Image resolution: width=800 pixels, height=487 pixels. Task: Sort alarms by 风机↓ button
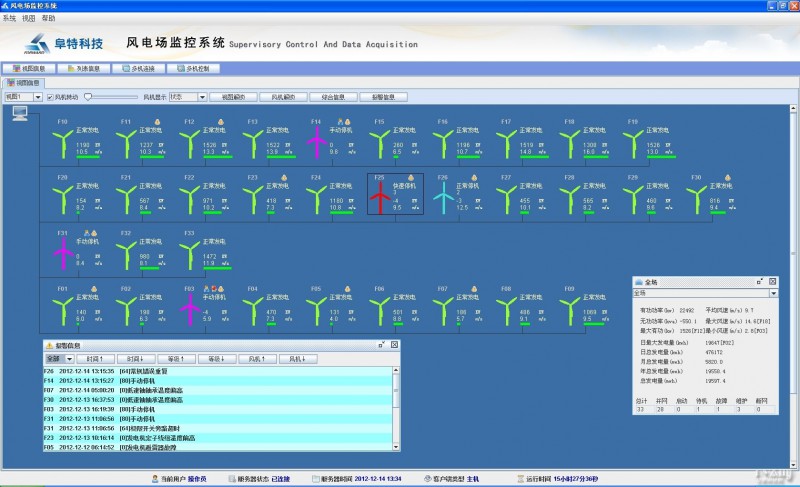[298, 359]
